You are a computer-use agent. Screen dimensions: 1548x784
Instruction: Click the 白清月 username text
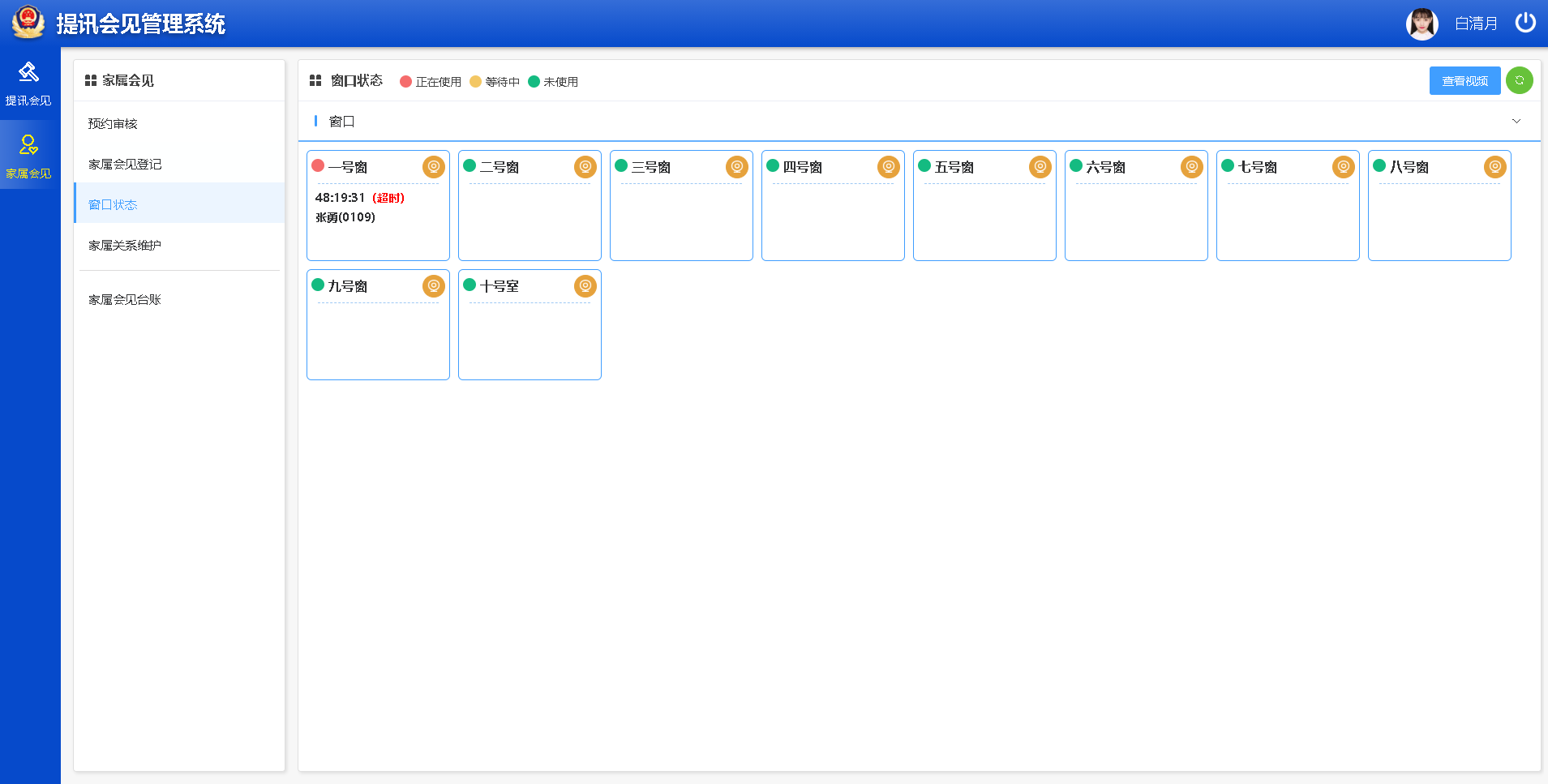[1476, 24]
